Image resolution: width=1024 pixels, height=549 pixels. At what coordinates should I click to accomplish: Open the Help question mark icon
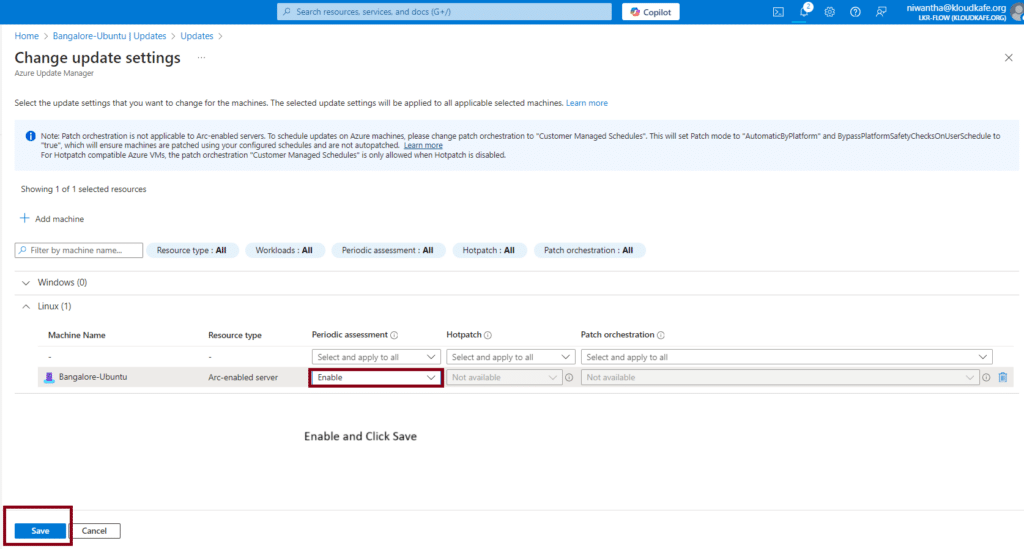855,12
